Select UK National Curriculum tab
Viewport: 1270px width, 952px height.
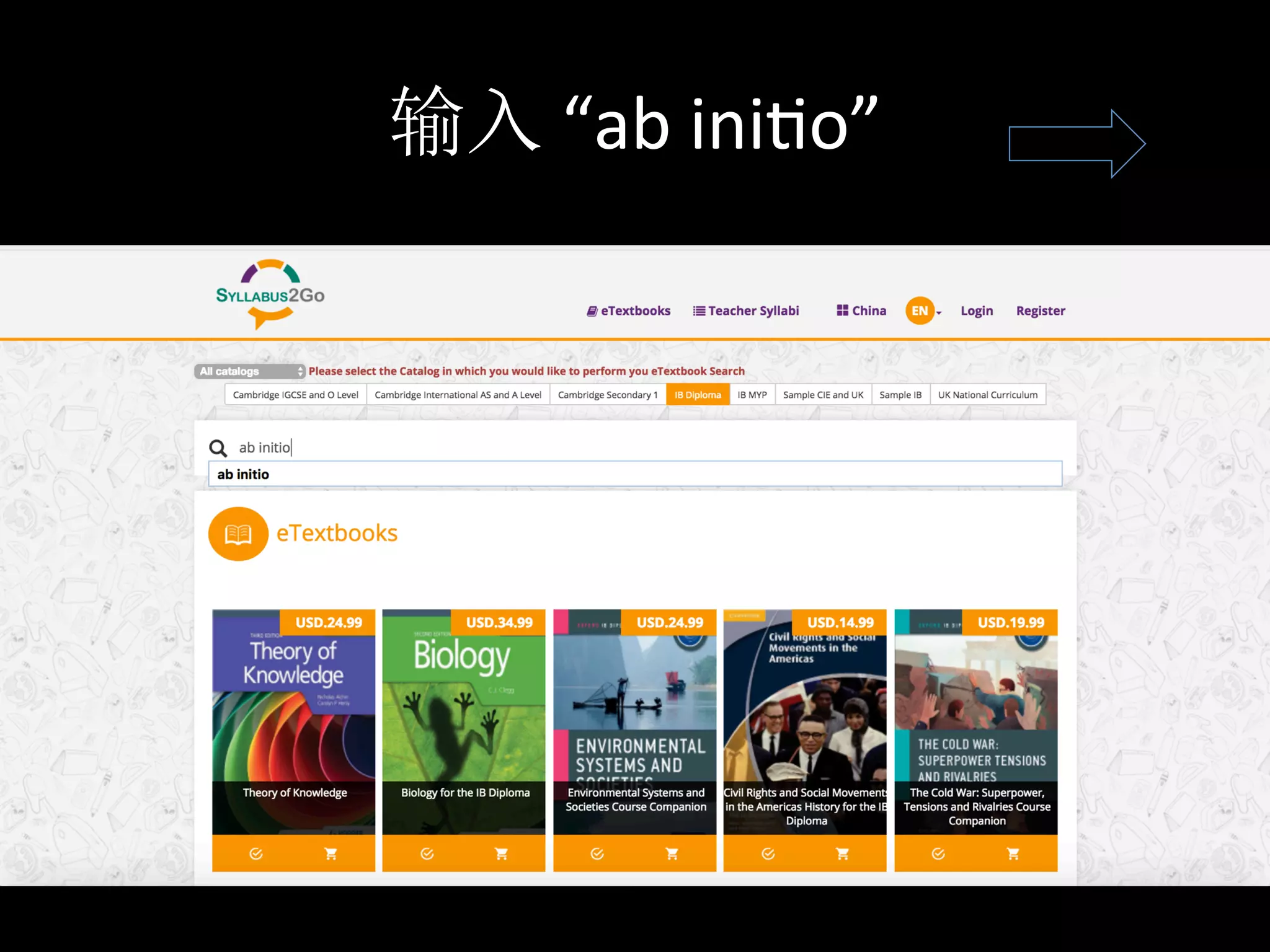tap(988, 395)
